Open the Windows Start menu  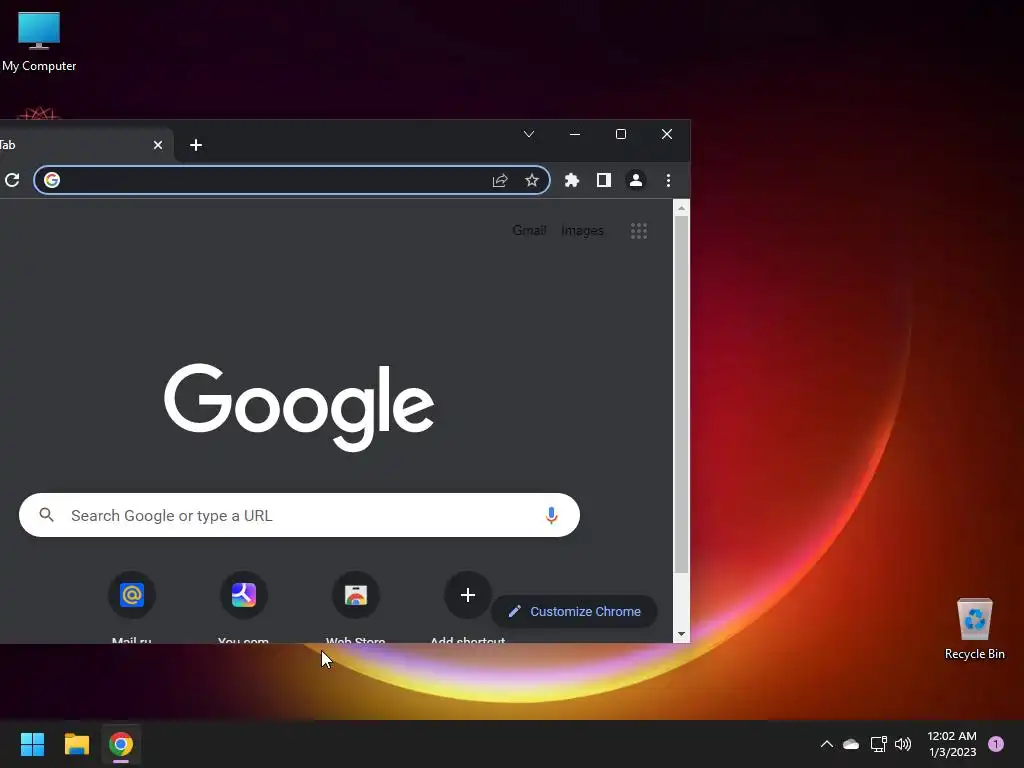coord(32,744)
